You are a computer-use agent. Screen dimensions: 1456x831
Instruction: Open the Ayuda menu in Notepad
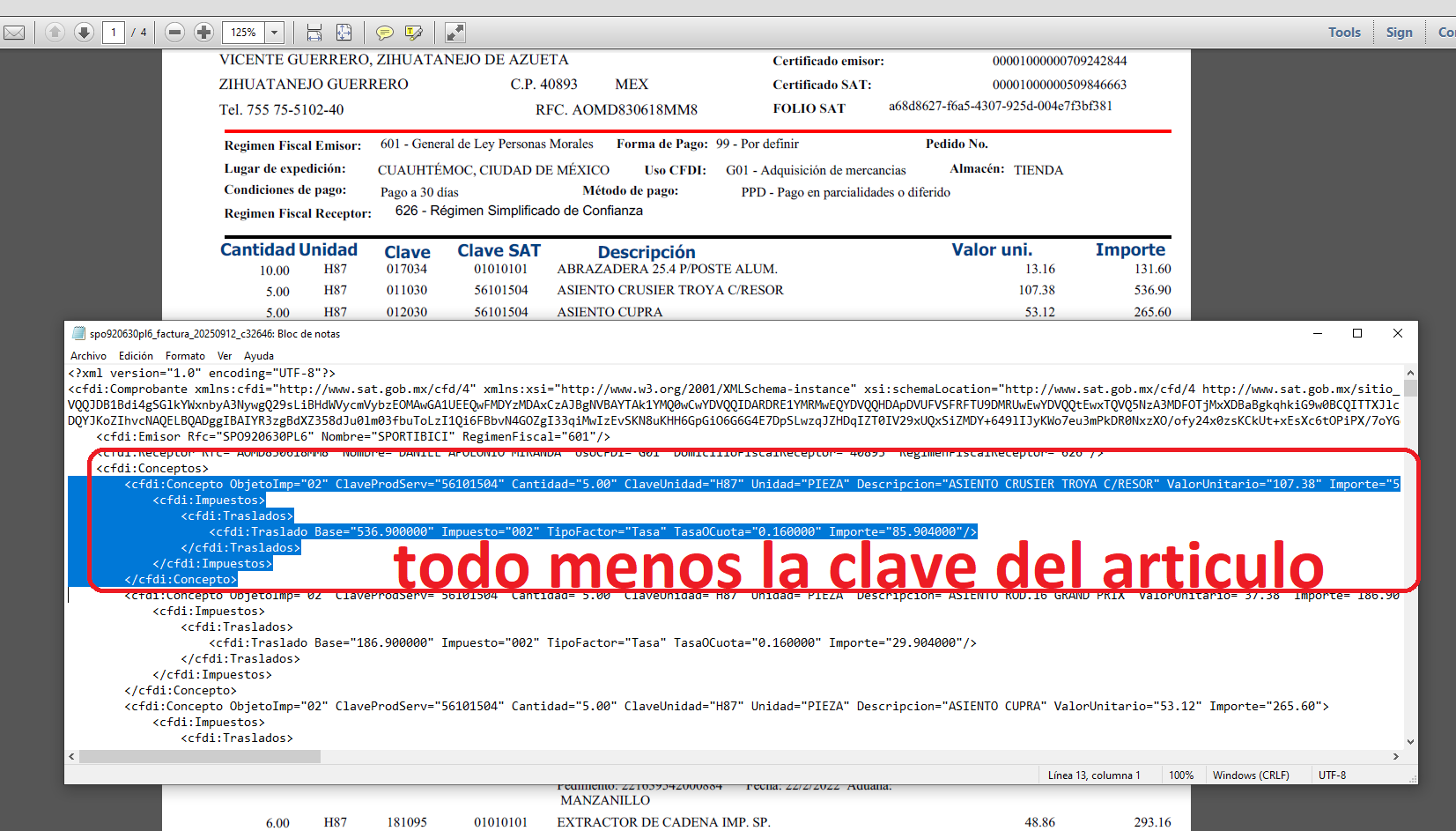point(259,356)
